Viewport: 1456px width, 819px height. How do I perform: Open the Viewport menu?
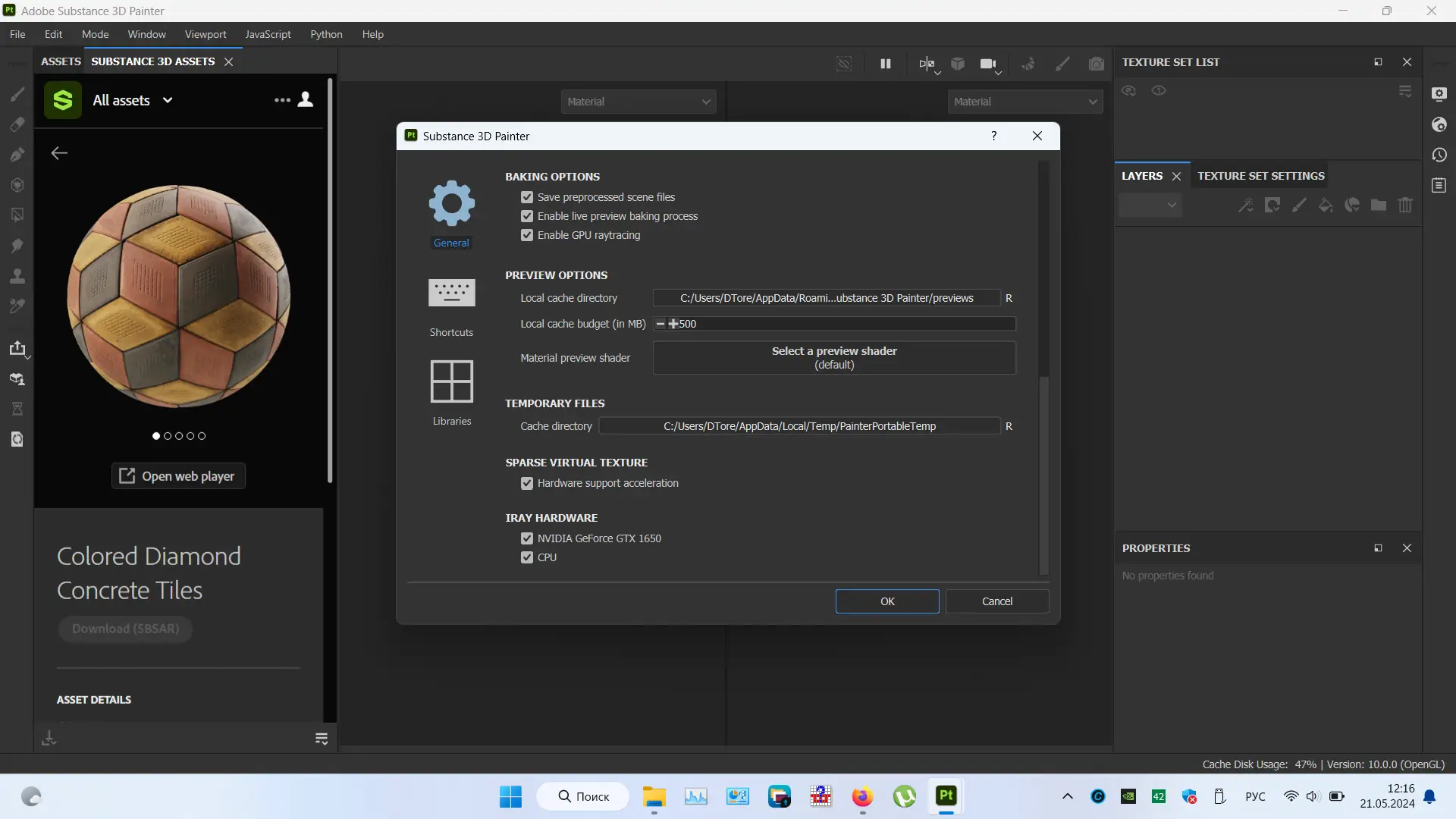point(205,34)
